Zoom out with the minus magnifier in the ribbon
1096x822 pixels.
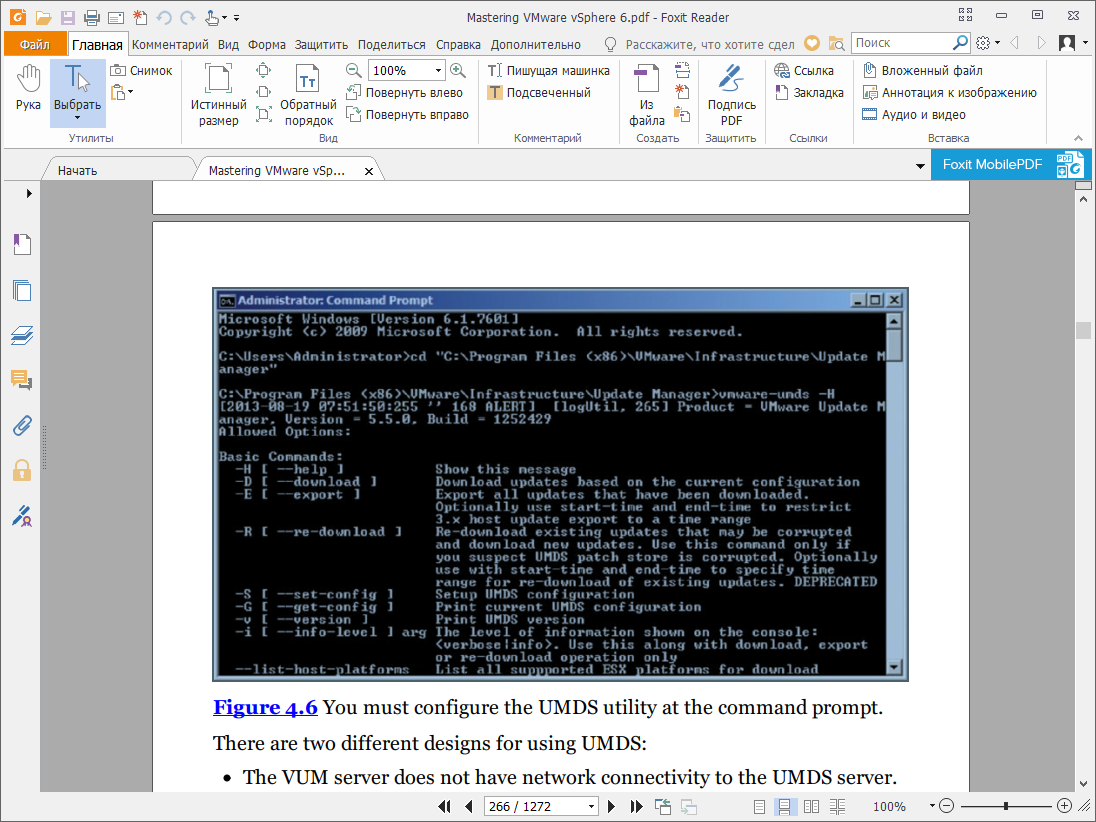point(354,70)
